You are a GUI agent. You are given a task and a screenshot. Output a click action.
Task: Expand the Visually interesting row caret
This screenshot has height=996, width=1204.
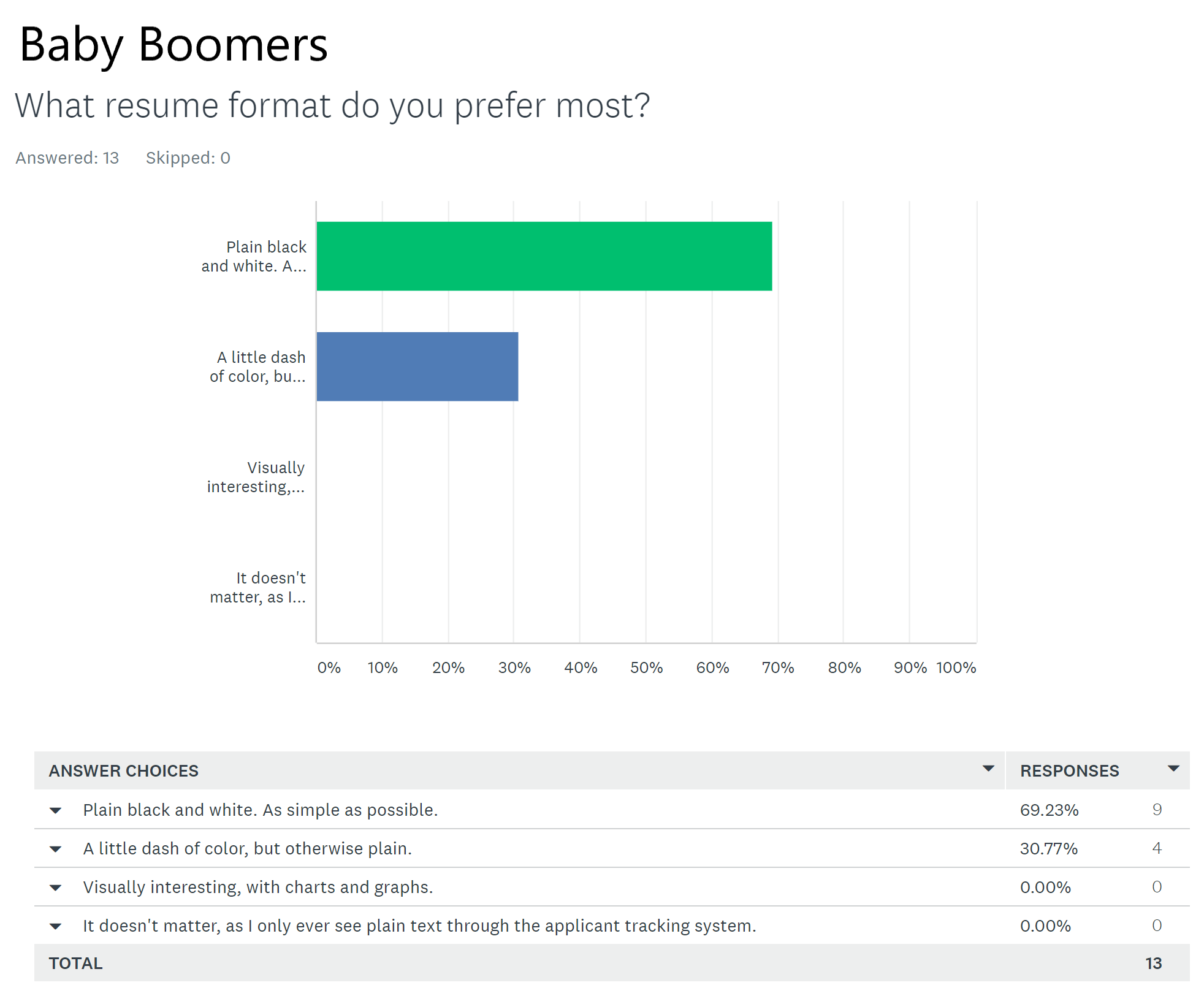[56, 888]
